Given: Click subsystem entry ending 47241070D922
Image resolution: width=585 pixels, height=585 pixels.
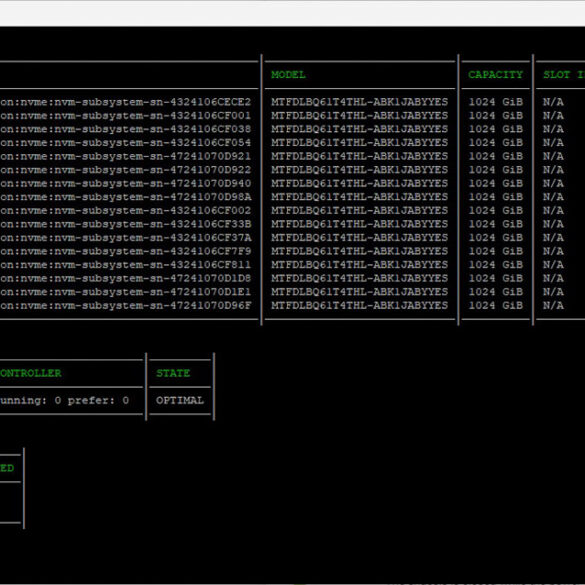Looking at the screenshot, I should pyautogui.click(x=125, y=170).
